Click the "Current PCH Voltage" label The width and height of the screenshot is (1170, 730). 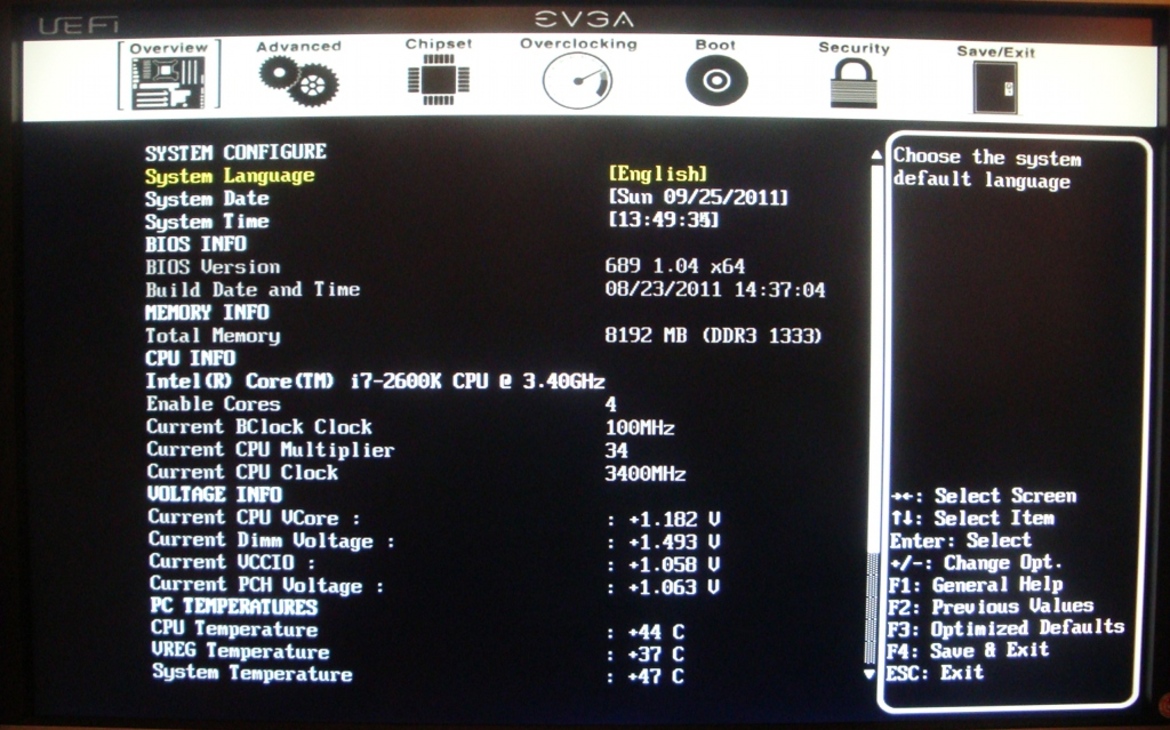[x=266, y=584]
